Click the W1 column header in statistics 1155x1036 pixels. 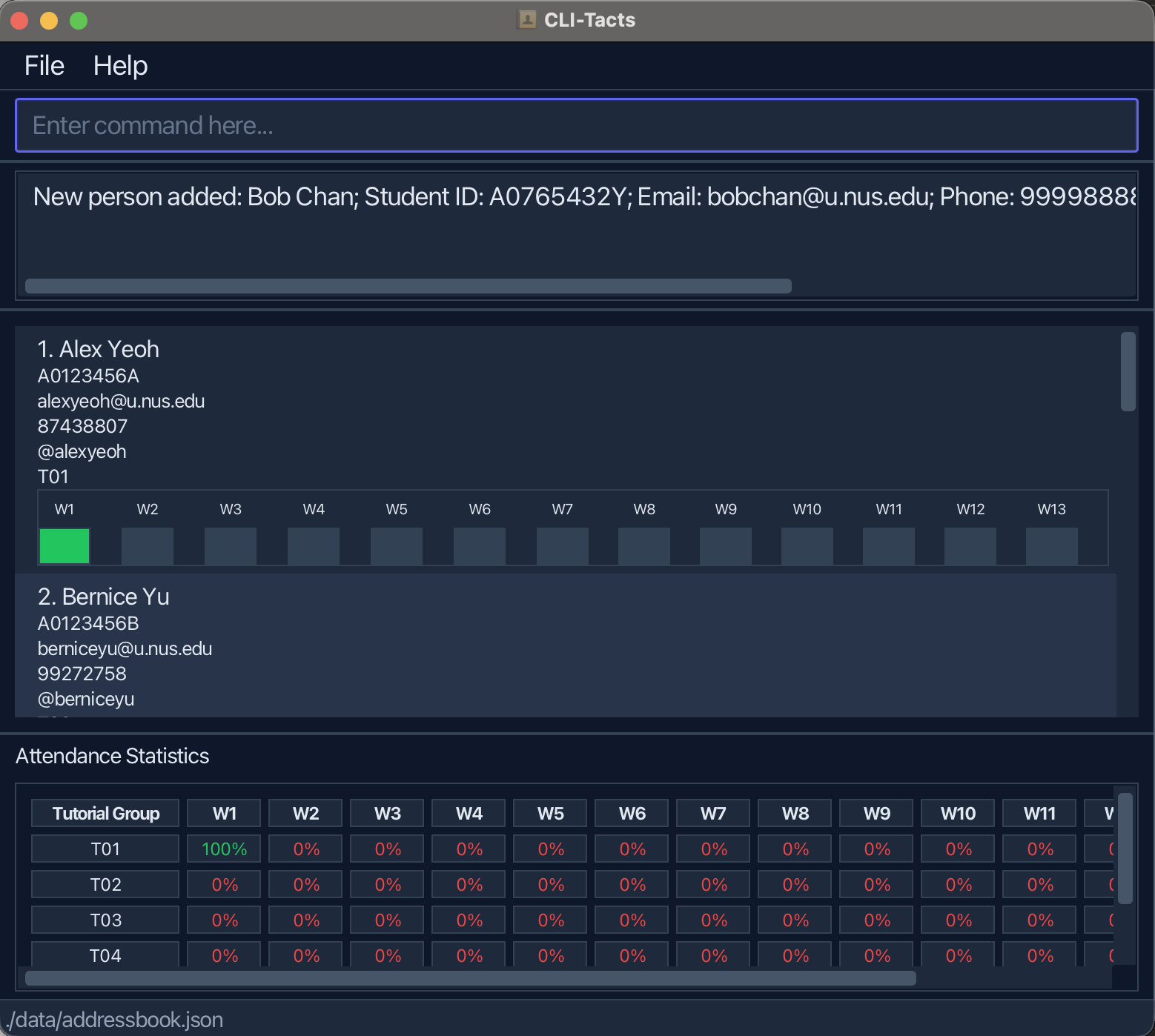(224, 813)
